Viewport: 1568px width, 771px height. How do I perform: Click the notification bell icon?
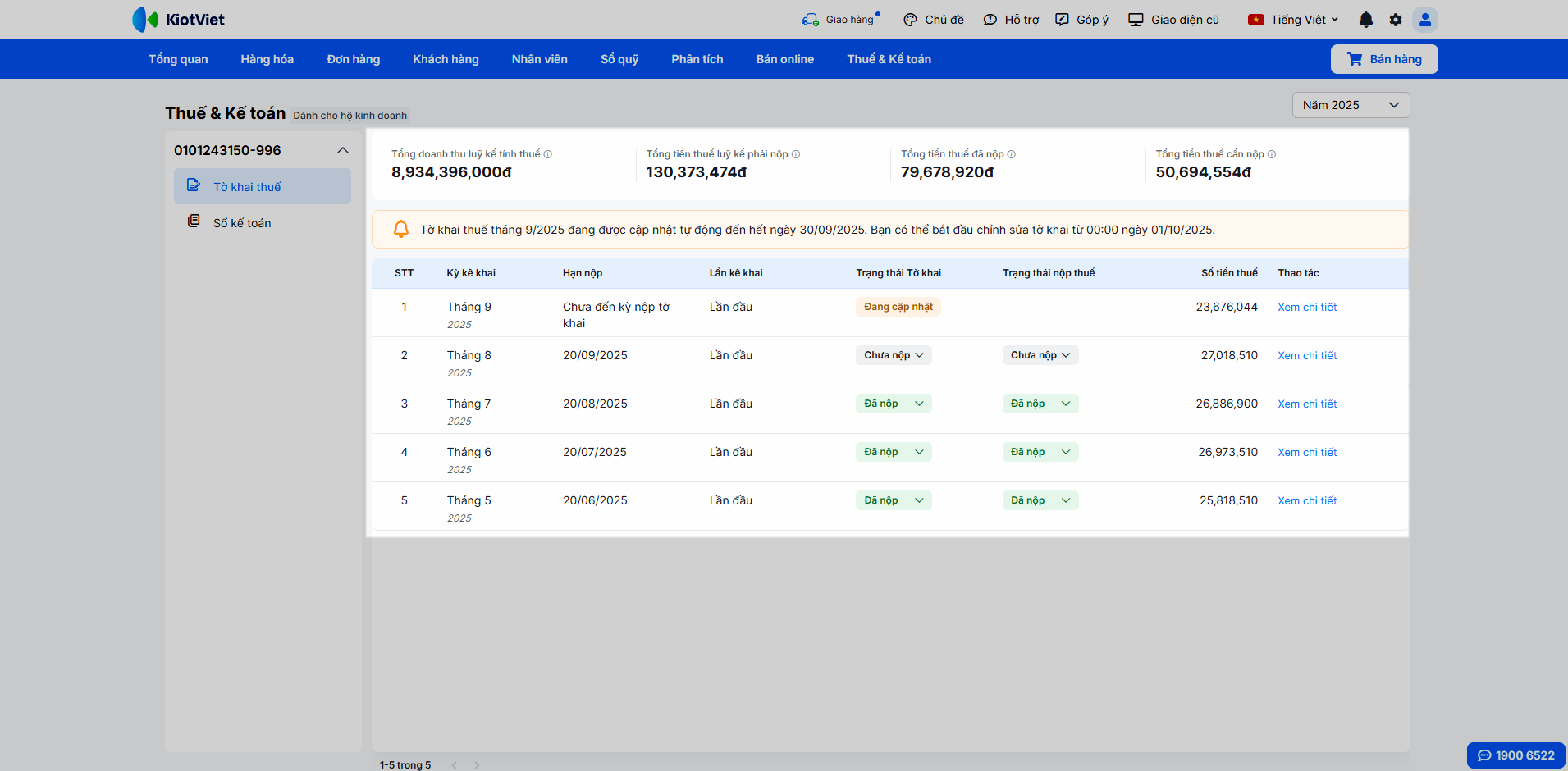coord(1365,20)
